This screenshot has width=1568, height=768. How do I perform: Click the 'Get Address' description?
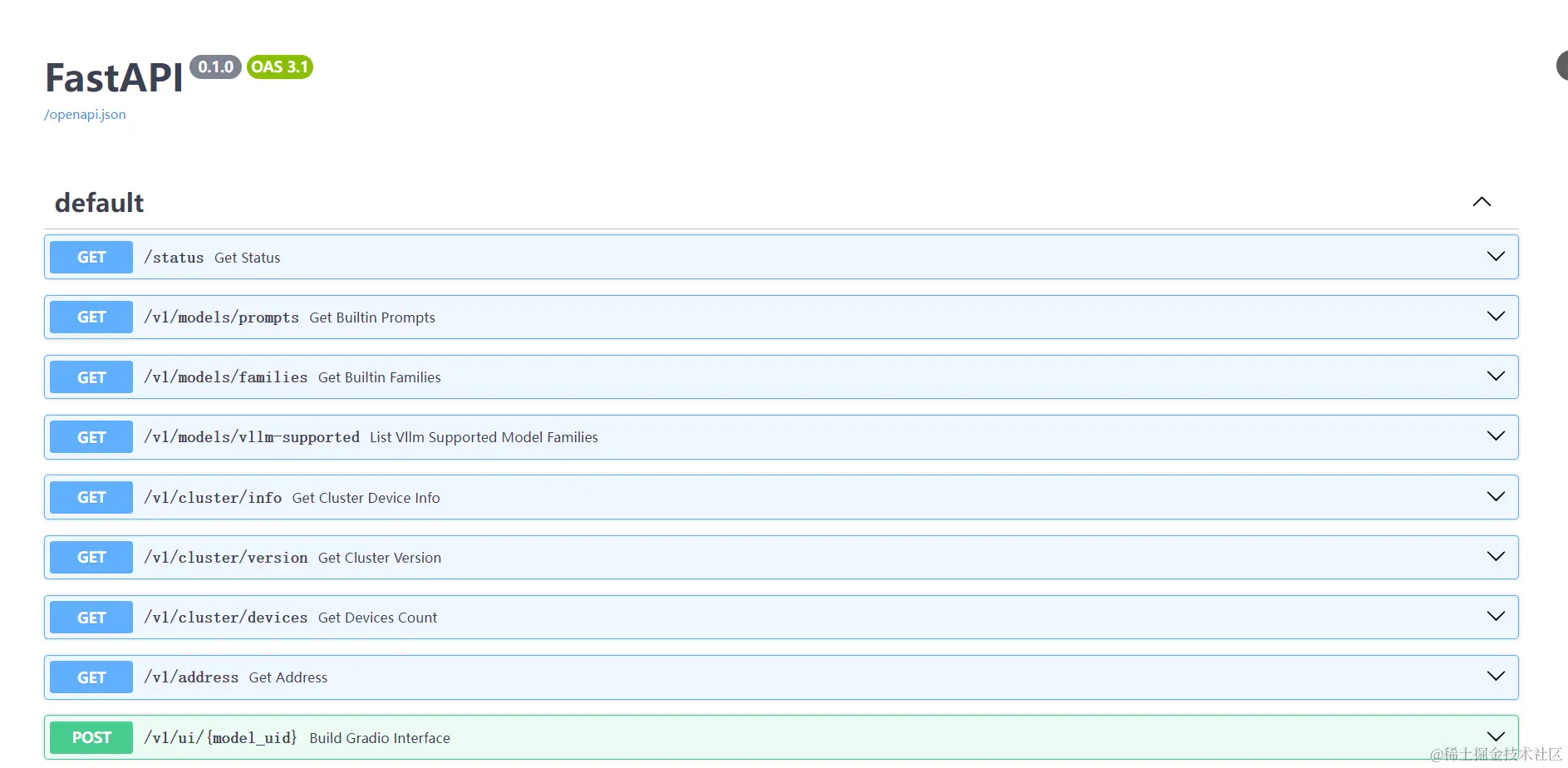[x=288, y=677]
